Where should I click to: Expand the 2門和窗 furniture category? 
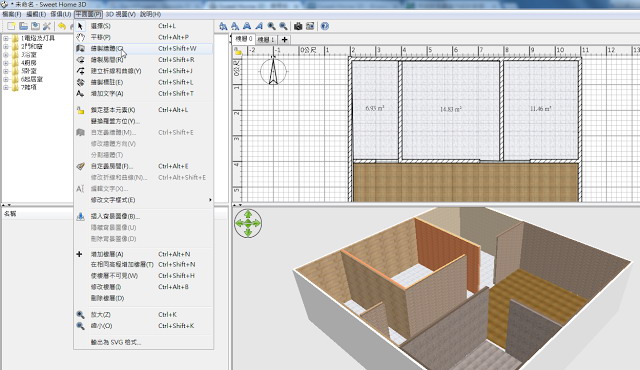(6, 47)
